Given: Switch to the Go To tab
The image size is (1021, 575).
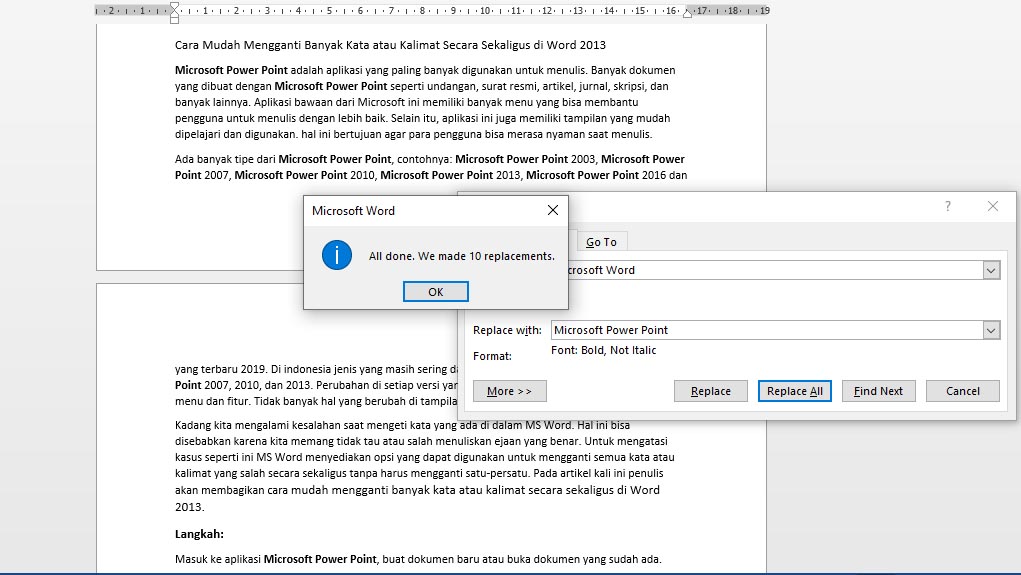Looking at the screenshot, I should click(601, 242).
